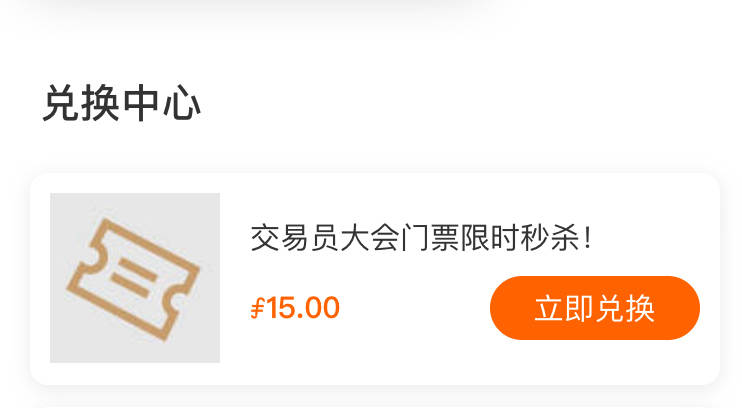Screen dimensions: 742x408
Task: Redeem the trader conference ticket now
Action: 595,308
